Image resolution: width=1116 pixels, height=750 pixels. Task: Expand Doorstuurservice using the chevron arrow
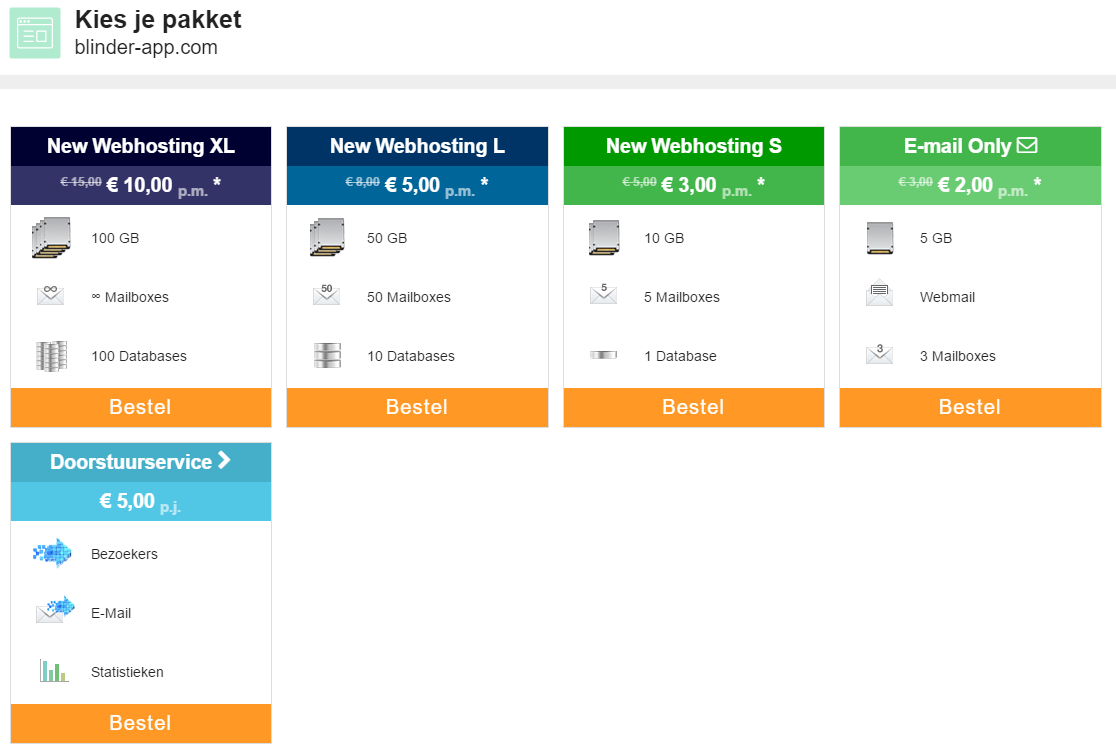tap(224, 461)
